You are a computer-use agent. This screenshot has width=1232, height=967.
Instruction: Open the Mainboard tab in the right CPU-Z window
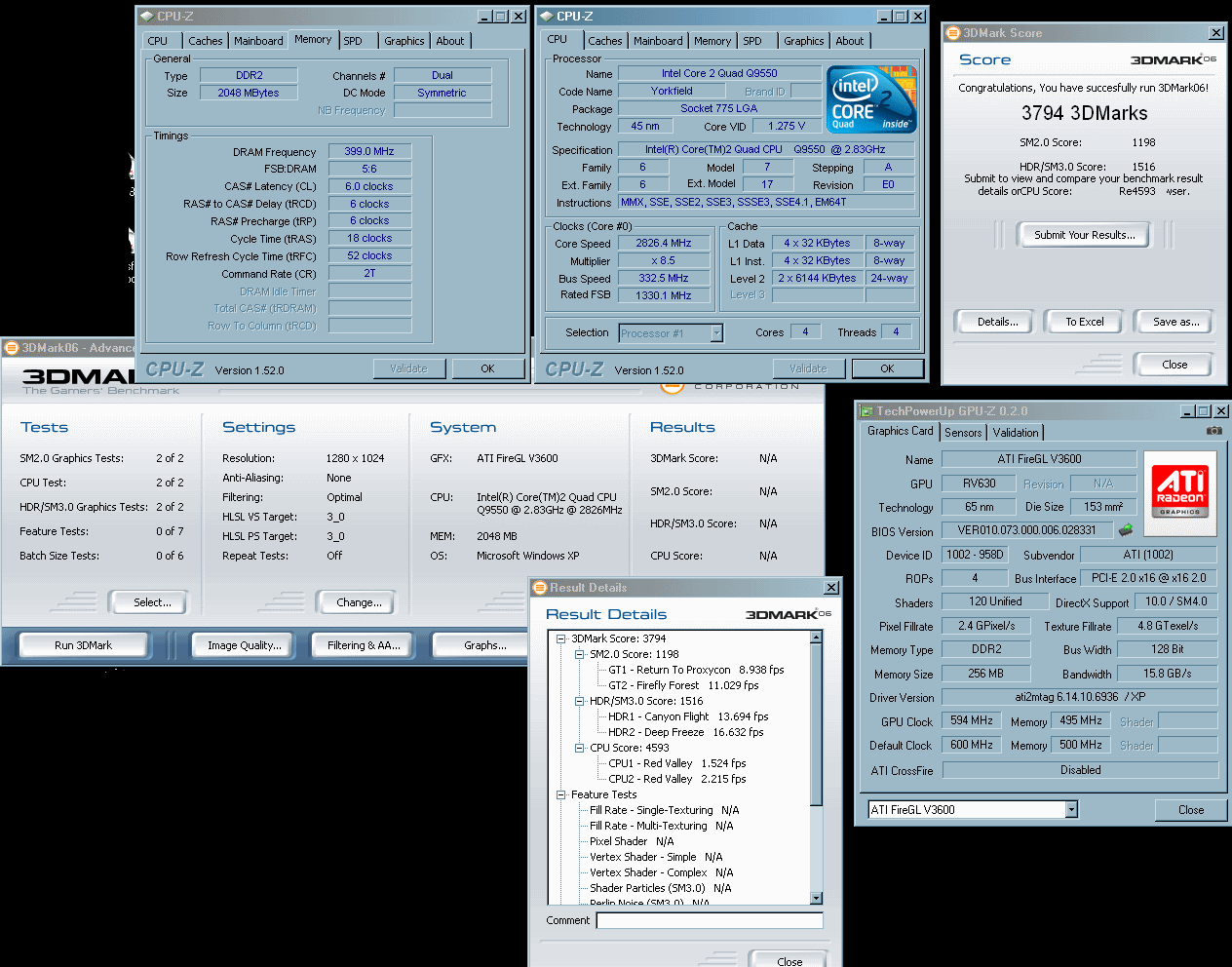(x=658, y=41)
